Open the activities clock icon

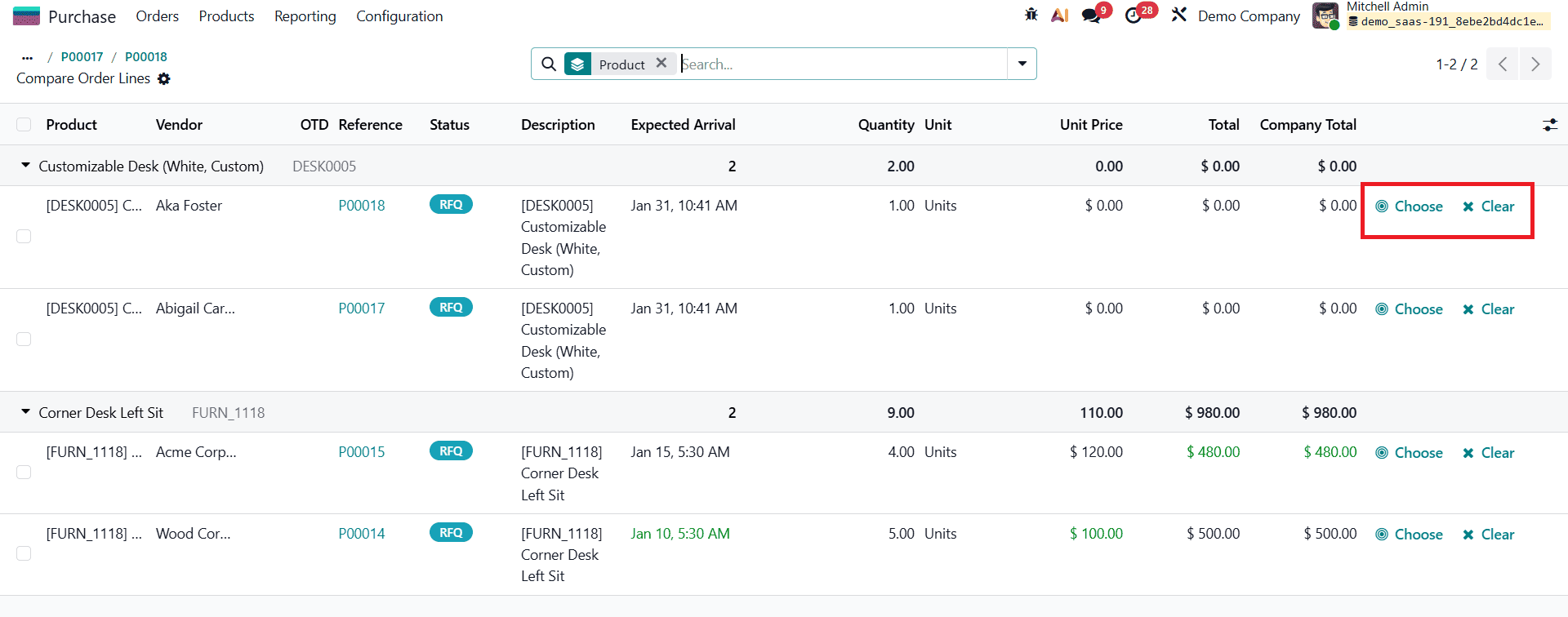click(x=1133, y=16)
